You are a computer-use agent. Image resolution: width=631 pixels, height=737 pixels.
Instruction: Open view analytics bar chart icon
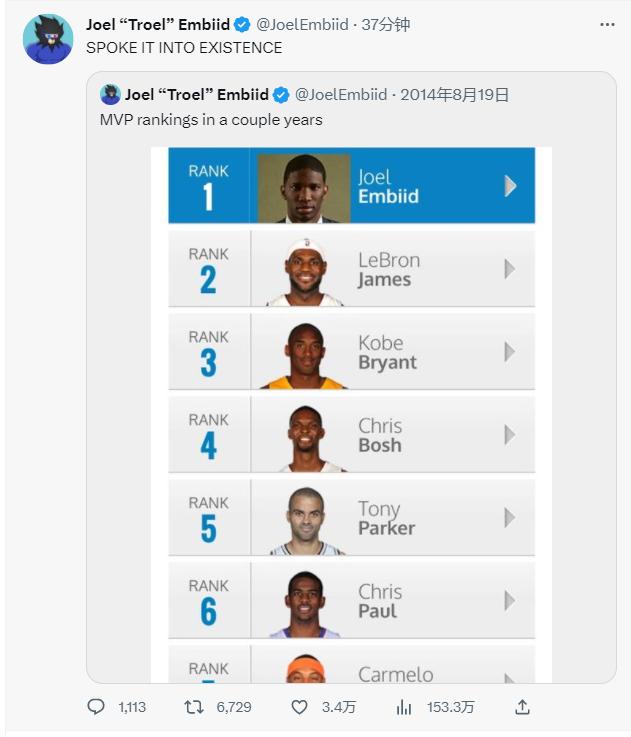[x=404, y=707]
